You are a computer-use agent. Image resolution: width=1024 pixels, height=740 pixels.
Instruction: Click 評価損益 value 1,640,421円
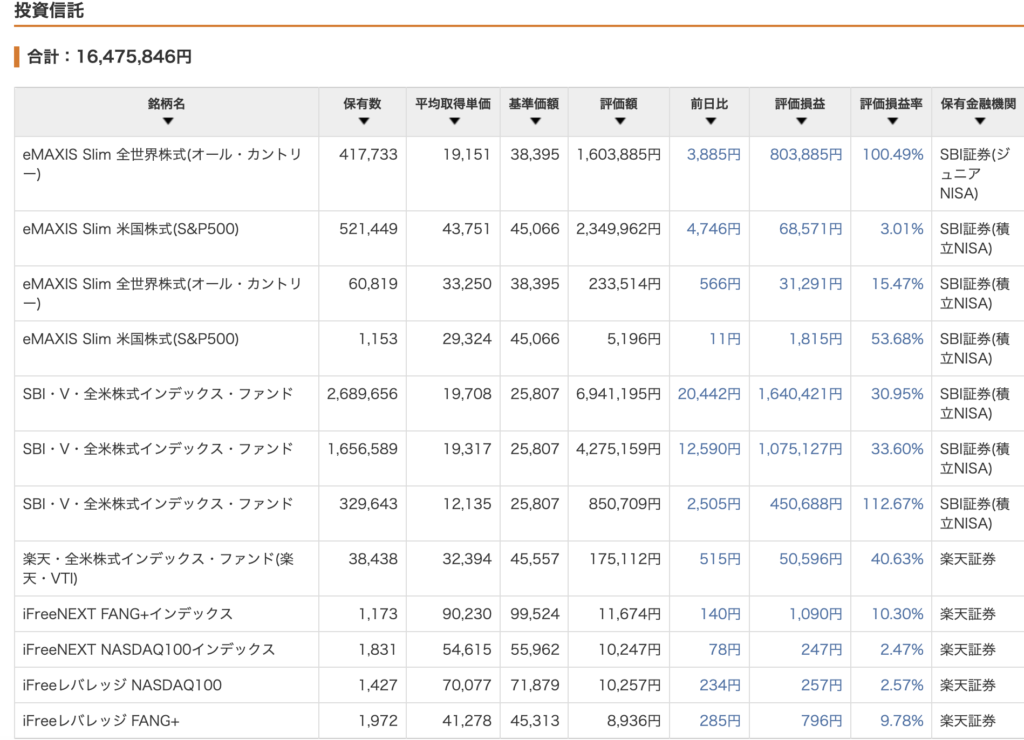[800, 394]
